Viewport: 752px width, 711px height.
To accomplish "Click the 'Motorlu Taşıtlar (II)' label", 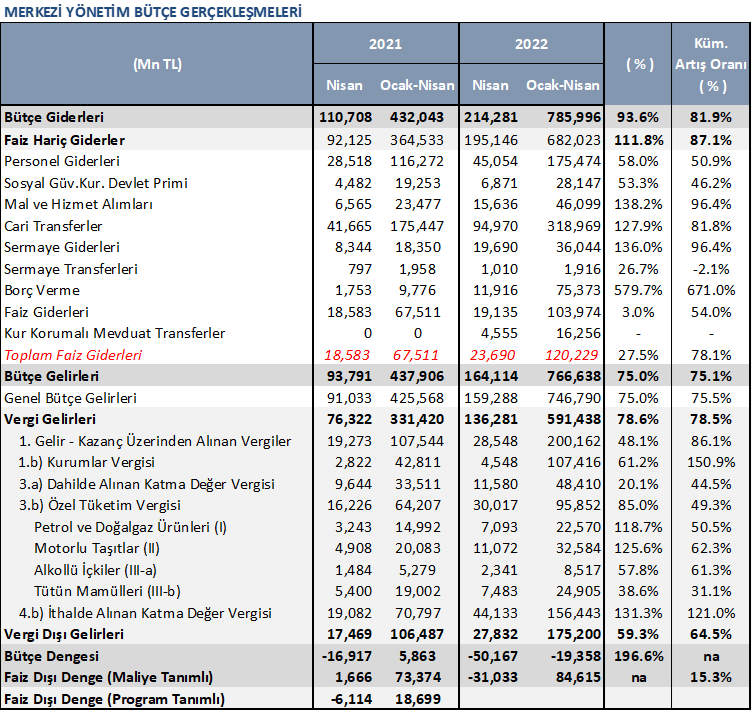I will point(97,548).
